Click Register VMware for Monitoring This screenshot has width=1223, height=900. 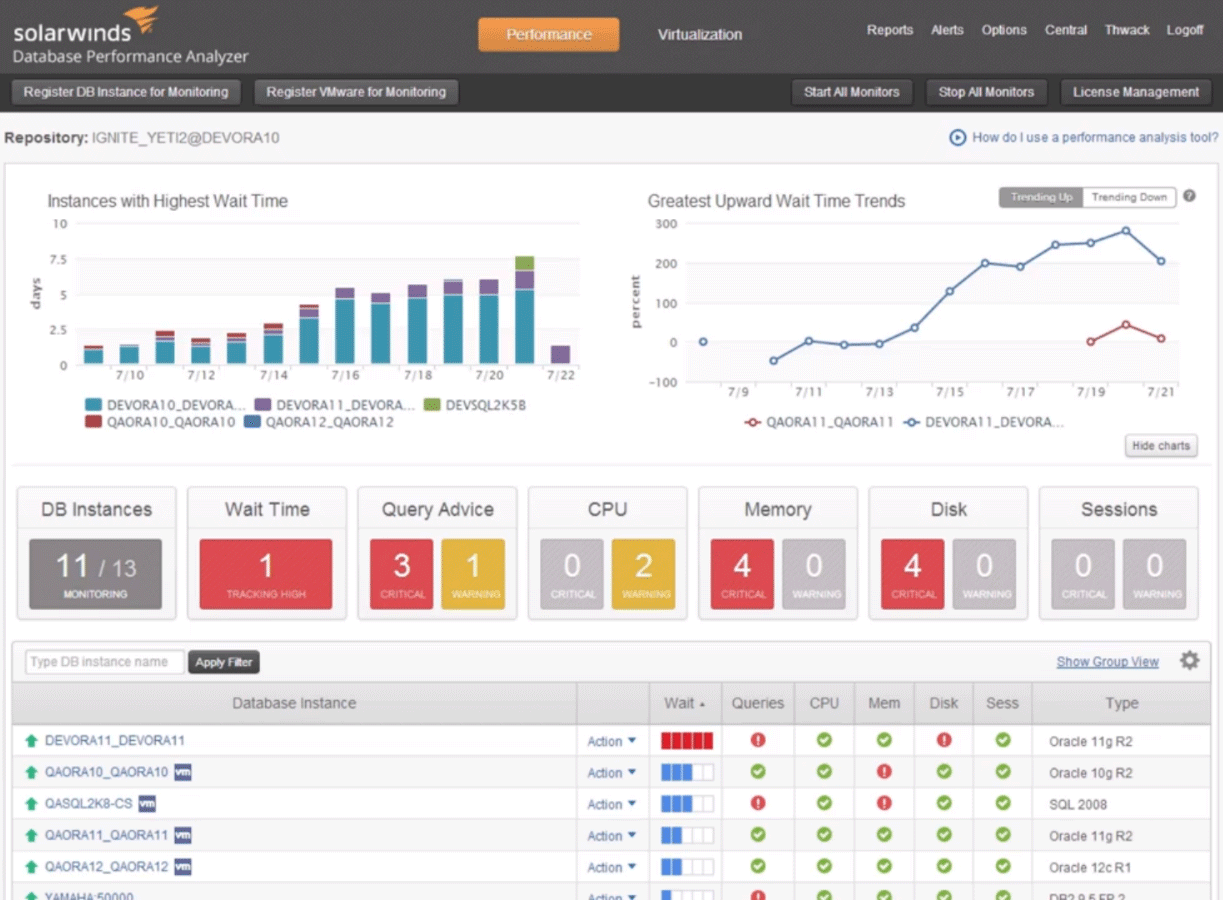[356, 92]
